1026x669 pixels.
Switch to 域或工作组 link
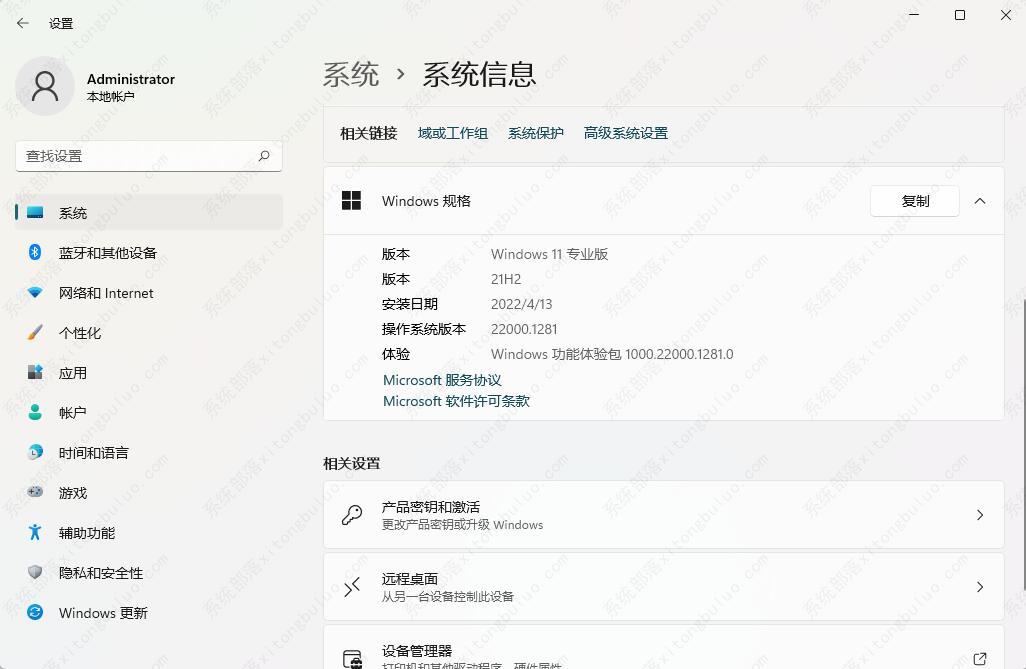452,132
